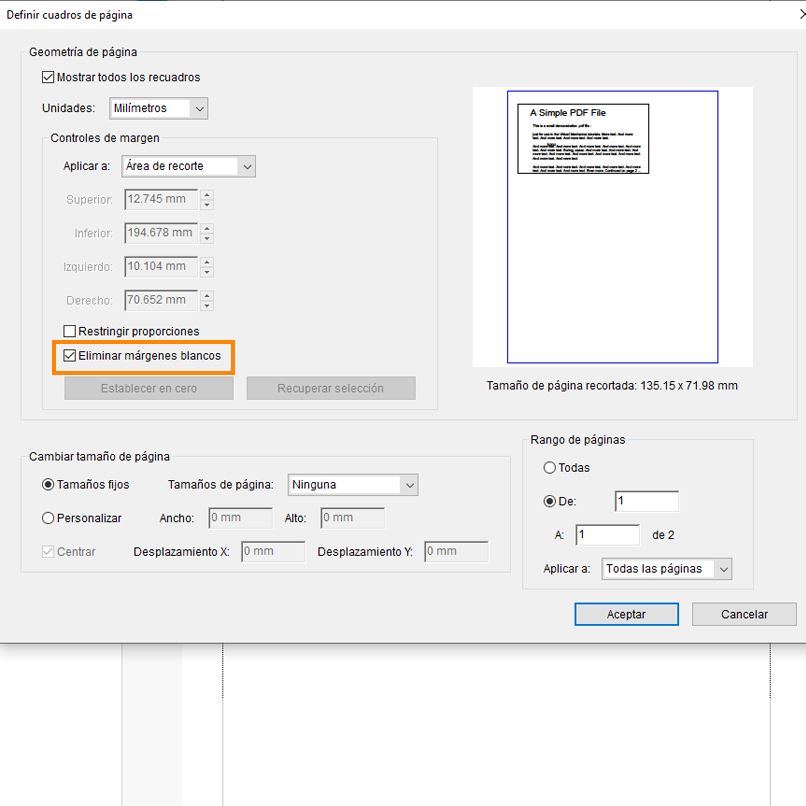Click inside the "A" page number field
The width and height of the screenshot is (806, 806).
(606, 535)
